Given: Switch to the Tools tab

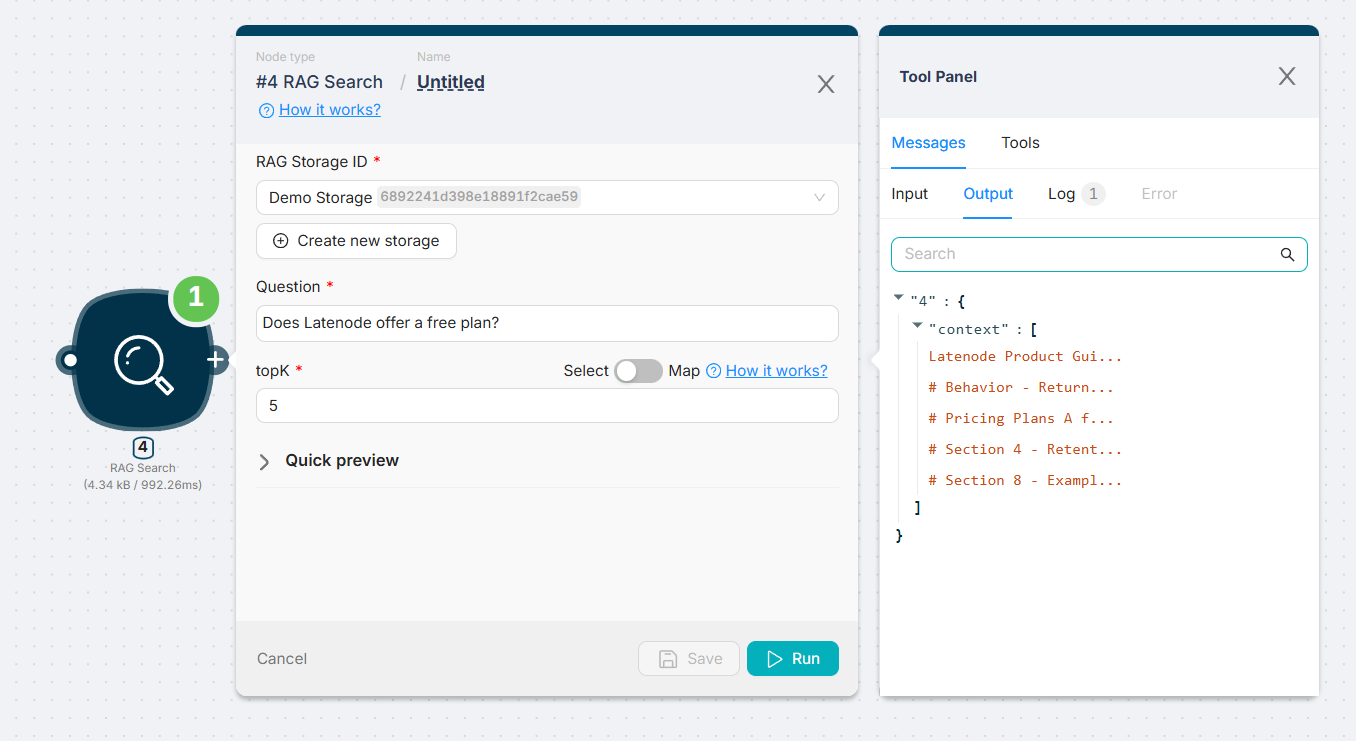Looking at the screenshot, I should point(1020,143).
